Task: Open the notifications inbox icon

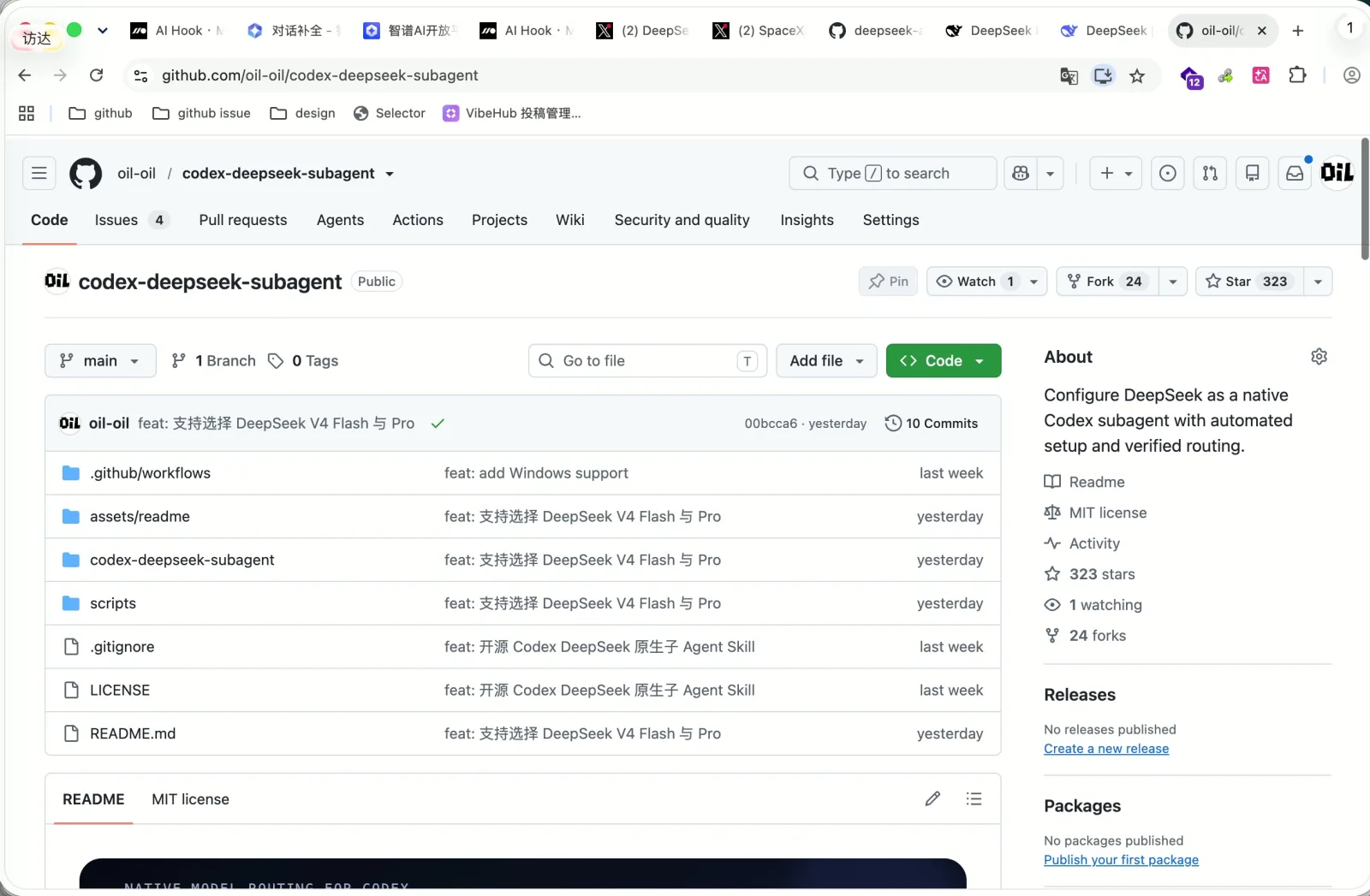Action: pyautogui.click(x=1295, y=174)
